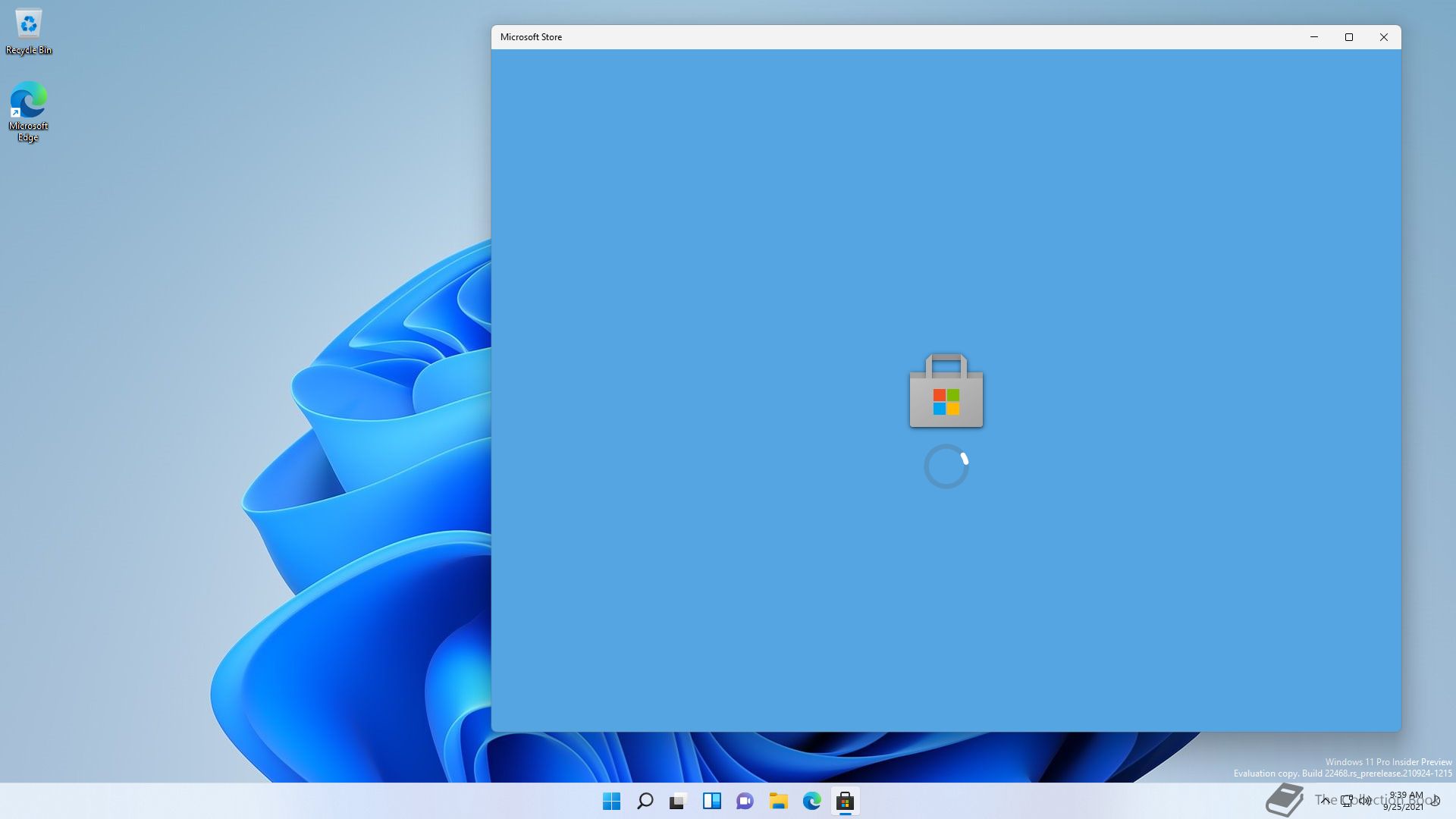Screen dimensions: 1456x819
Task: Click the Microsoft Store title bar text
Action: (531, 37)
